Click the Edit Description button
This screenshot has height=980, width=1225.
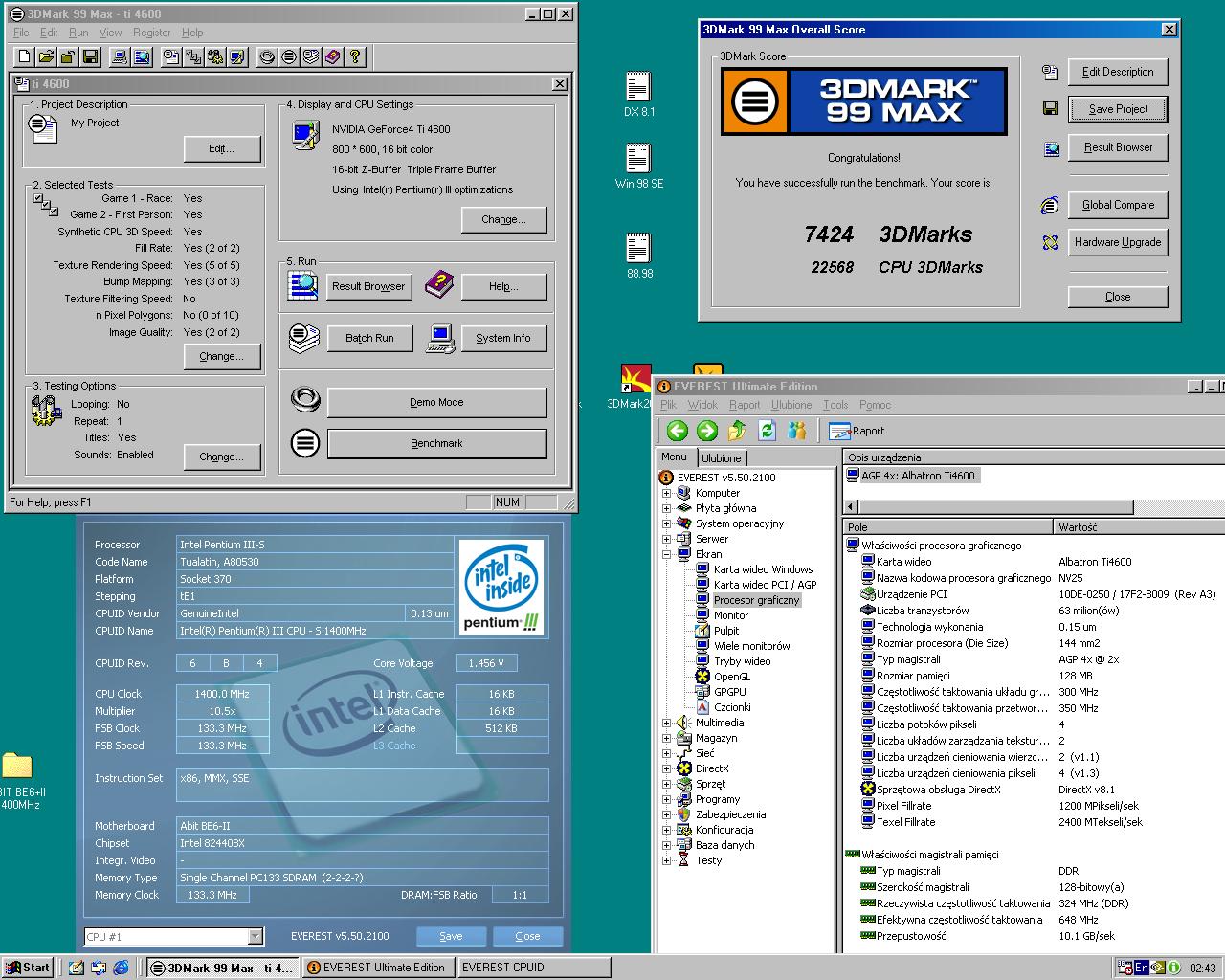point(1118,72)
